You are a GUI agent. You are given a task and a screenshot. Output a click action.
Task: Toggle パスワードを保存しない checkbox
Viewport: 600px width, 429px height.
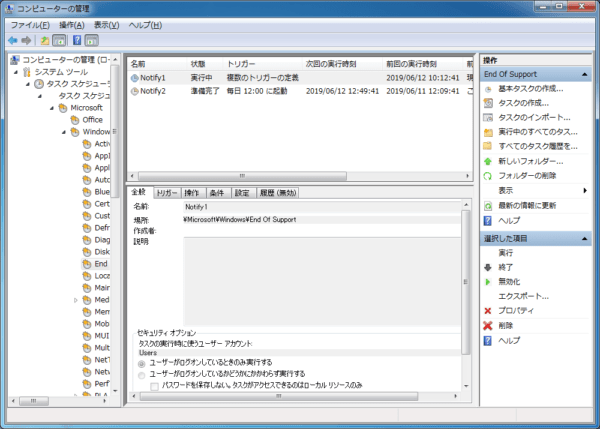tap(155, 386)
